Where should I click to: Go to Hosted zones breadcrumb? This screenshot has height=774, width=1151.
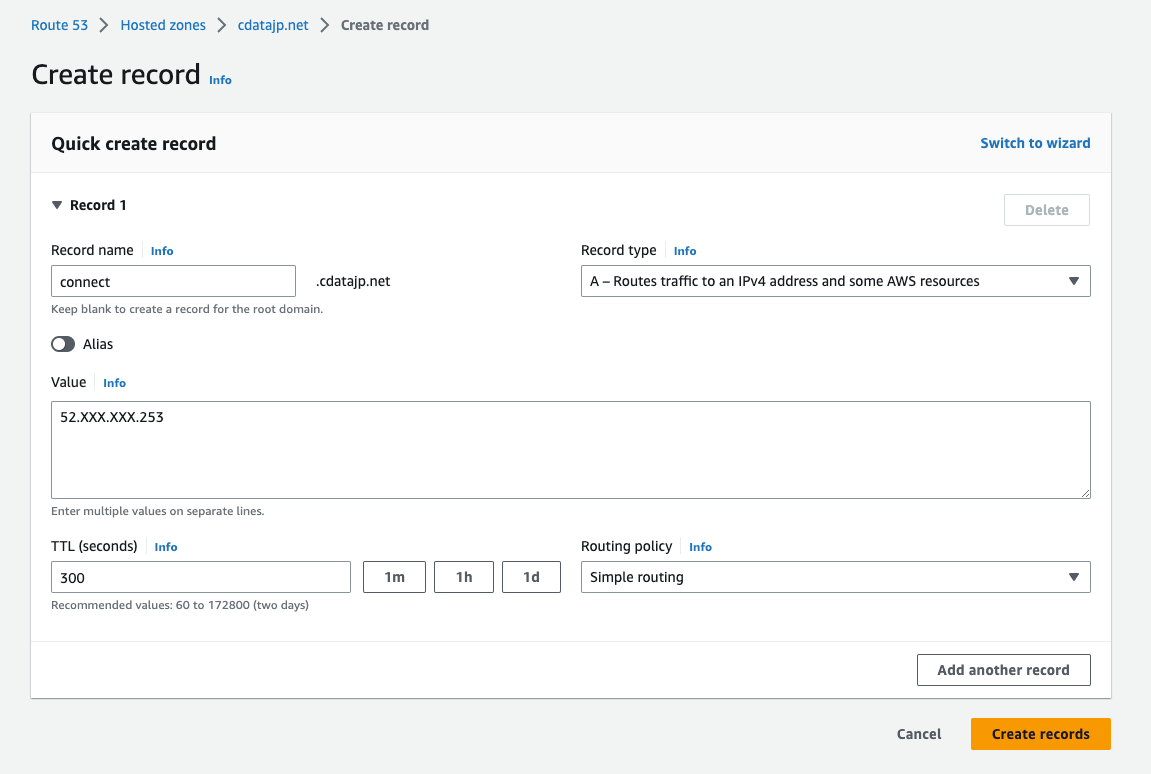163,25
